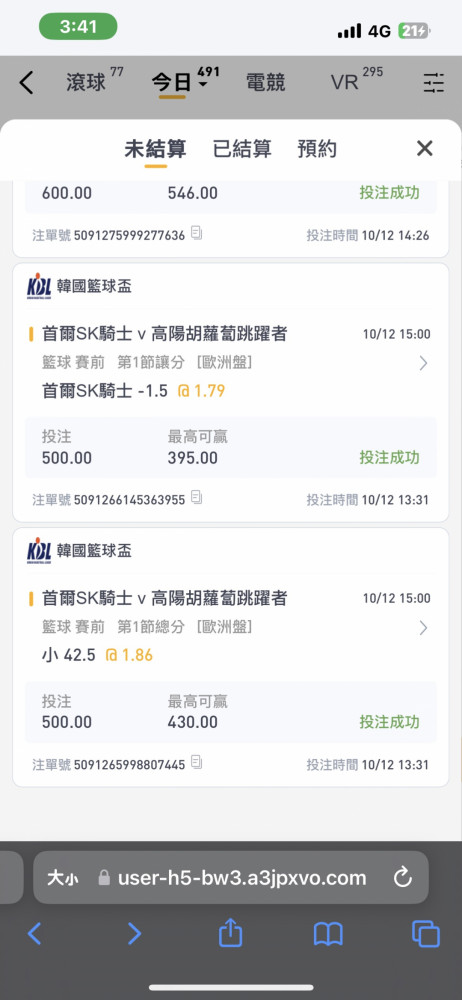
Task: Open the 電競 esports section
Action: 265,82
